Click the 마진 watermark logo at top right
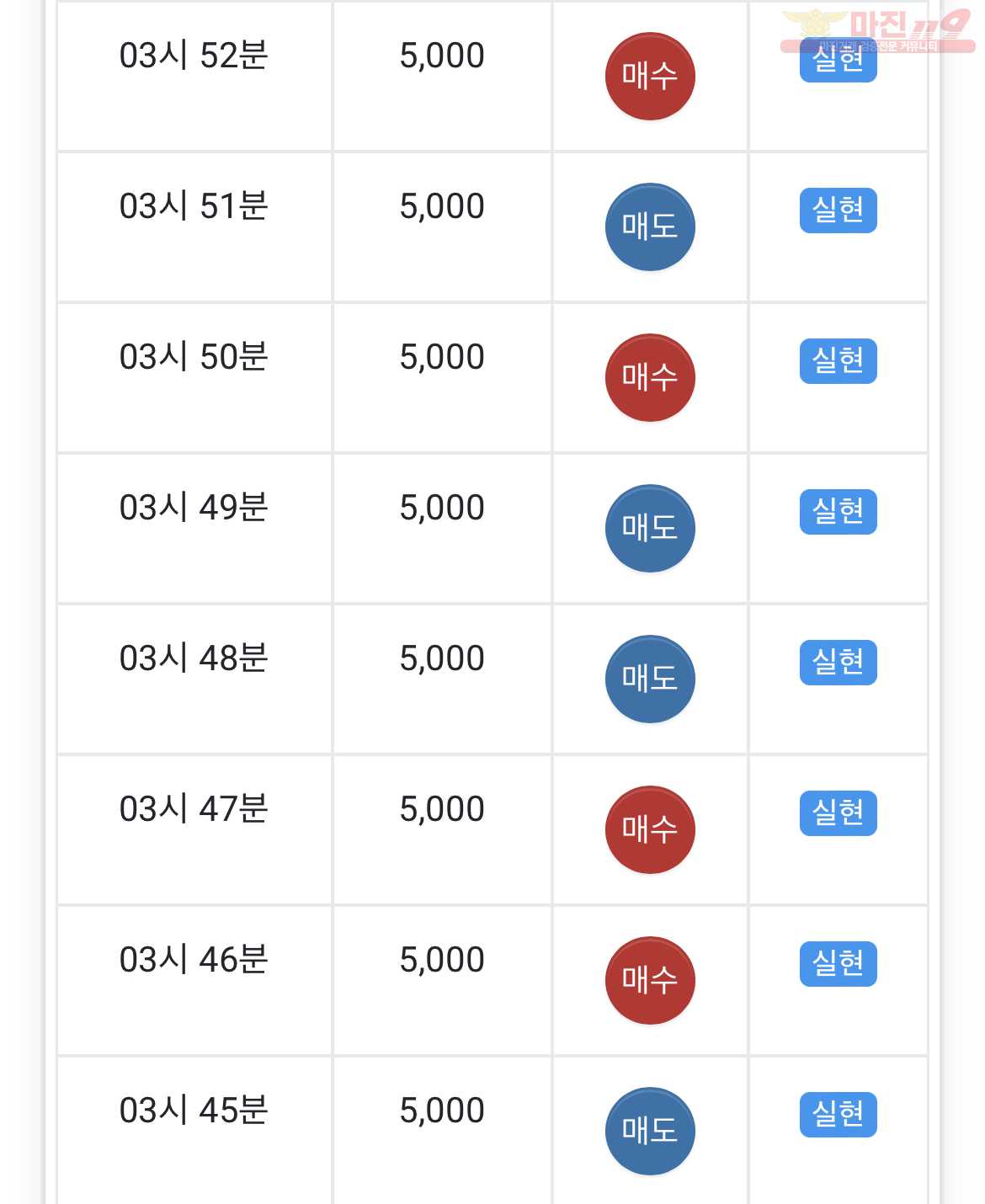This screenshot has height=1204, width=985. [x=877, y=30]
